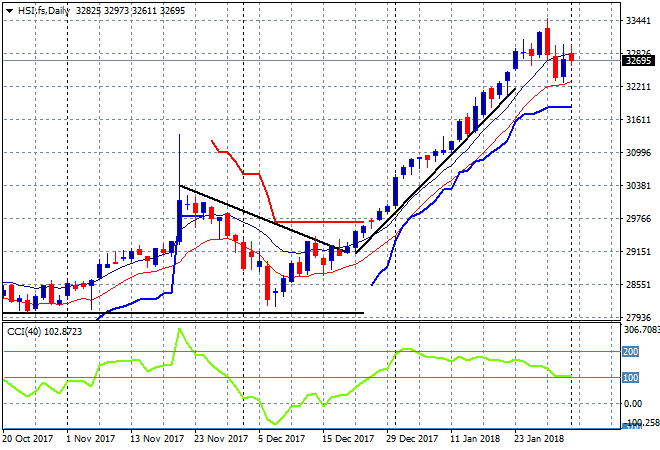Click the 0.00 level on CCI axis
Screen dimensions: 660x450
pyautogui.click(x=634, y=403)
